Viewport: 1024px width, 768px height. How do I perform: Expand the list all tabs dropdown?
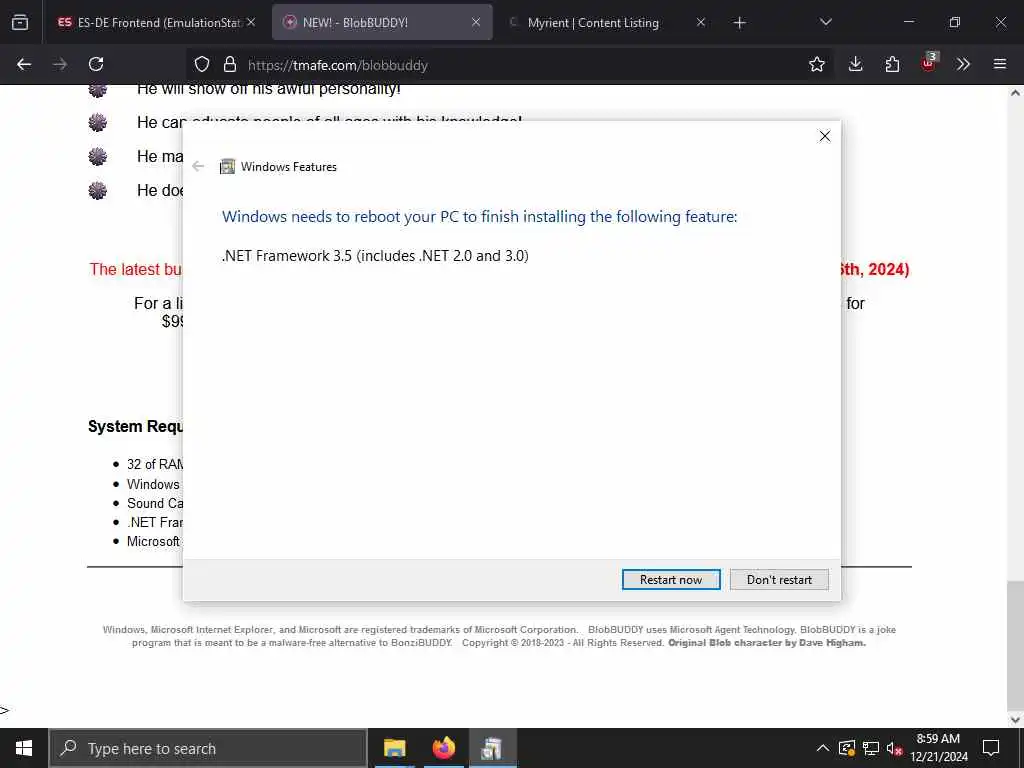coord(825,22)
